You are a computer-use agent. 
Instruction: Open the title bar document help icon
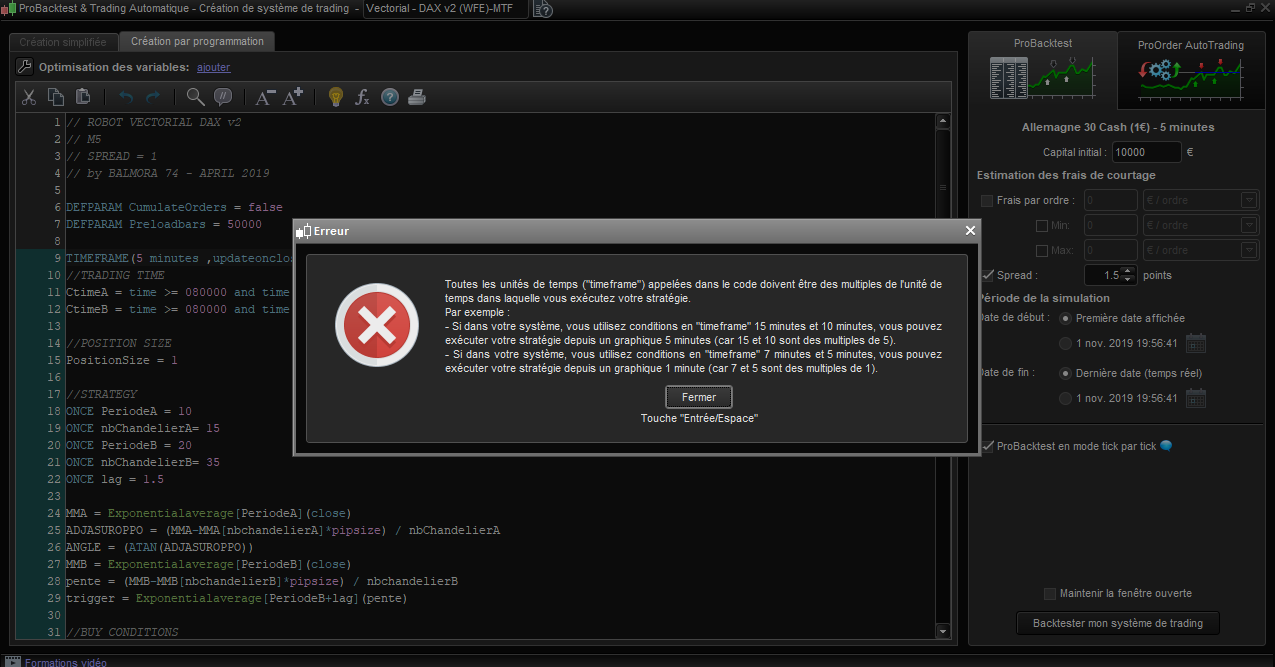point(543,9)
